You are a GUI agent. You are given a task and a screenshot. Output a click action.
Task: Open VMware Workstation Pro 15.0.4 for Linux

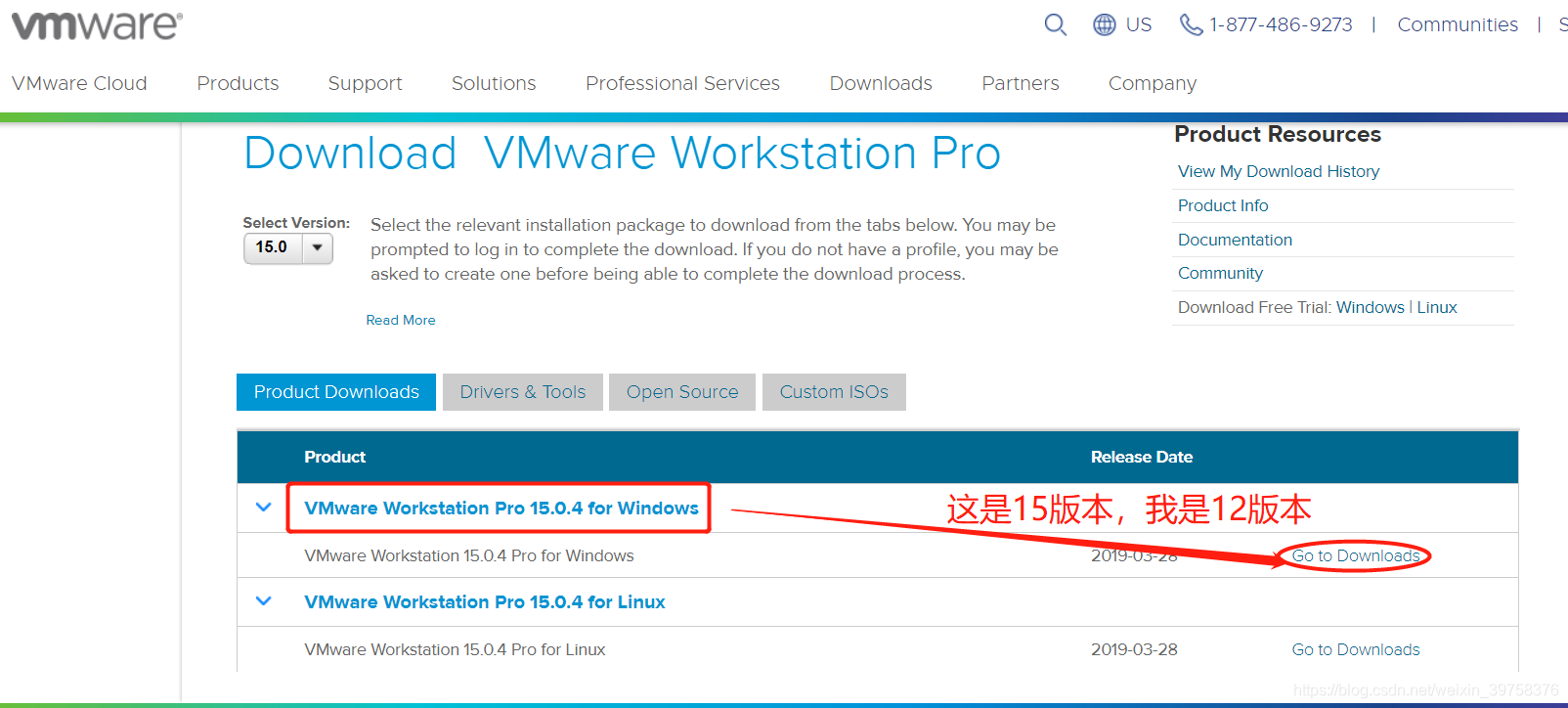pyautogui.click(x=485, y=601)
